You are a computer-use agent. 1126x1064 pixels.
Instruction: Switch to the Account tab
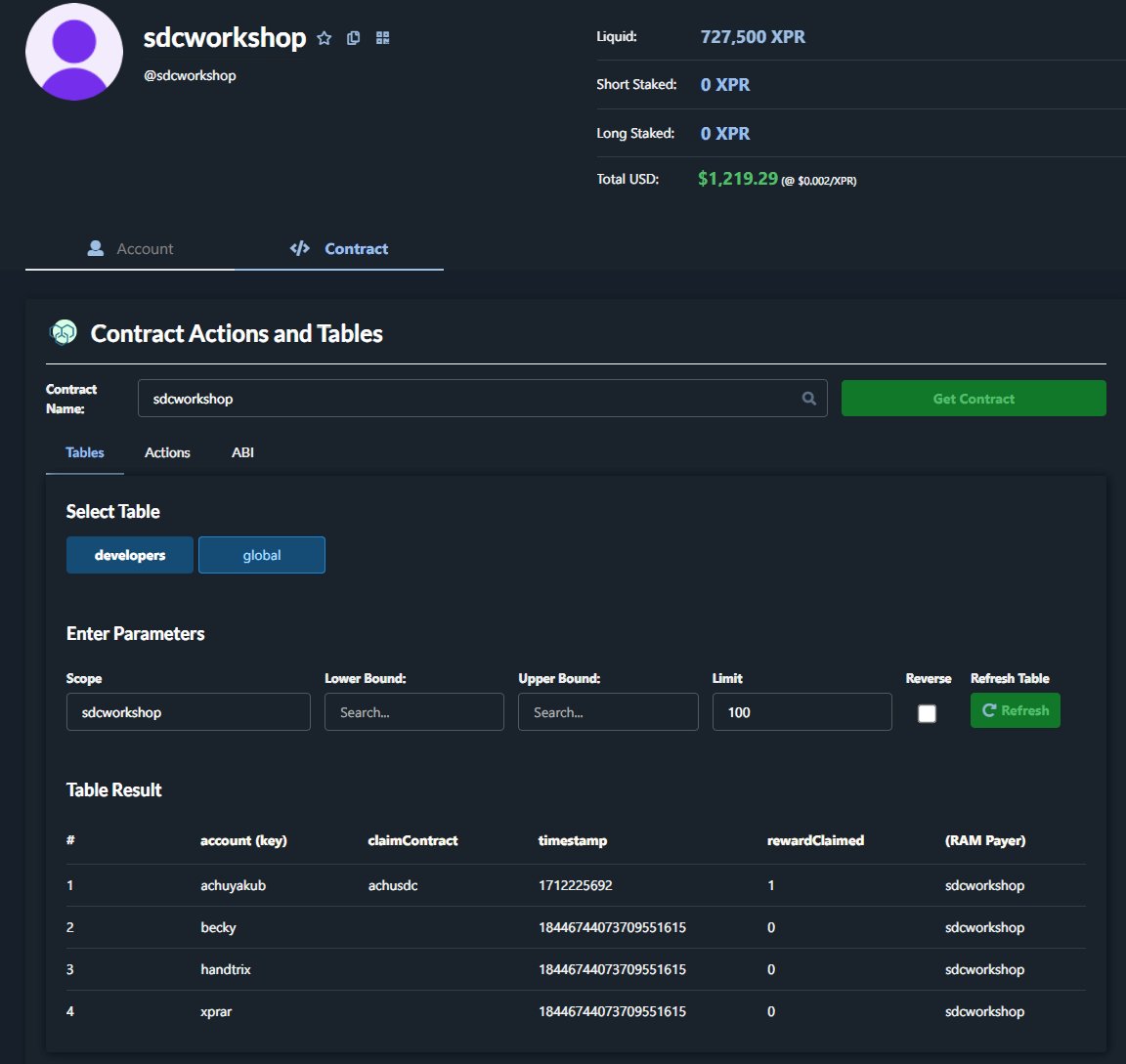coord(130,248)
